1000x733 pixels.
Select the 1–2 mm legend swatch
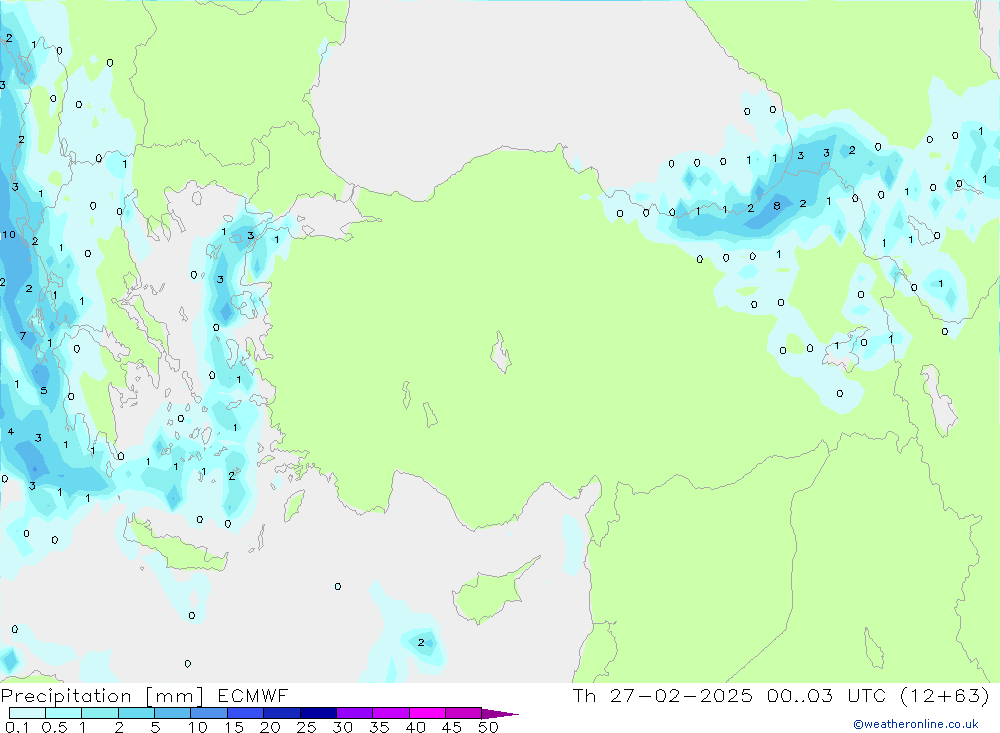[99, 713]
